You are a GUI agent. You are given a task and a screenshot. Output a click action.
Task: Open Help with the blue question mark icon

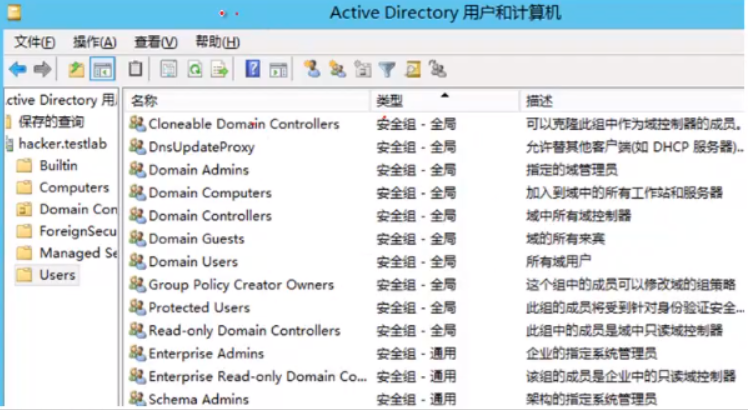[252, 69]
